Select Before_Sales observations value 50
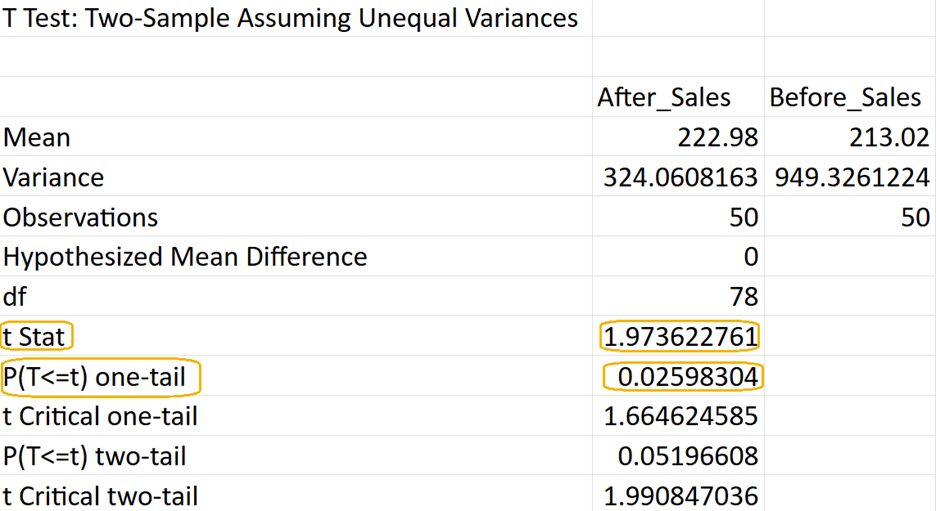Screen dimensions: 936x511 [x=914, y=217]
